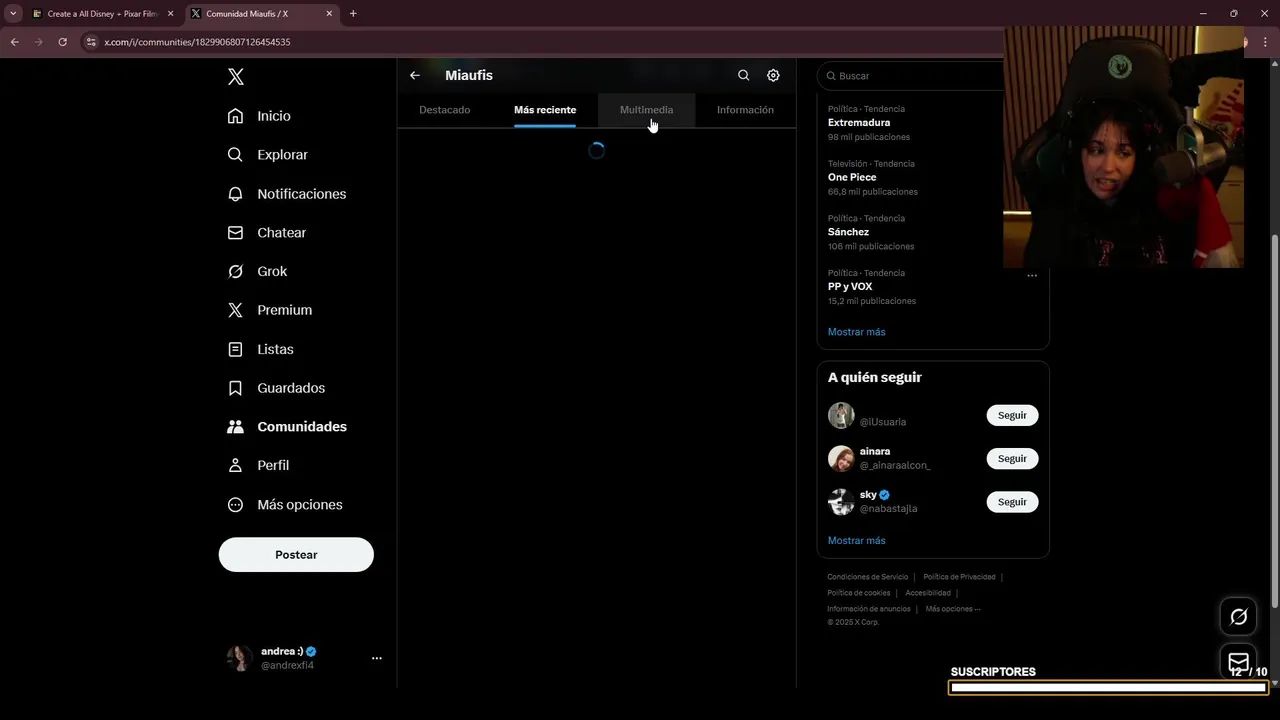Open Comunidades page

tap(286, 426)
